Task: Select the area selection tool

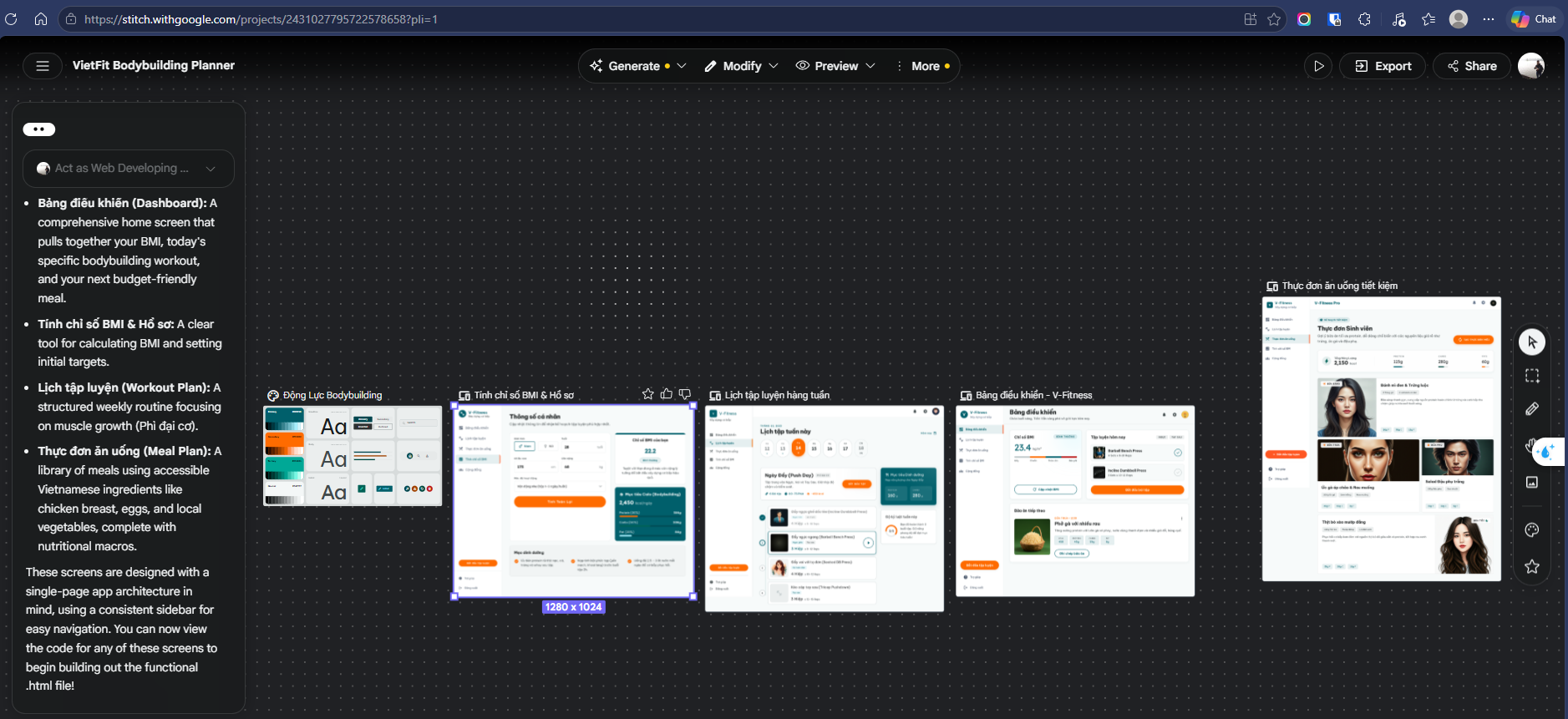Action: (1531, 376)
